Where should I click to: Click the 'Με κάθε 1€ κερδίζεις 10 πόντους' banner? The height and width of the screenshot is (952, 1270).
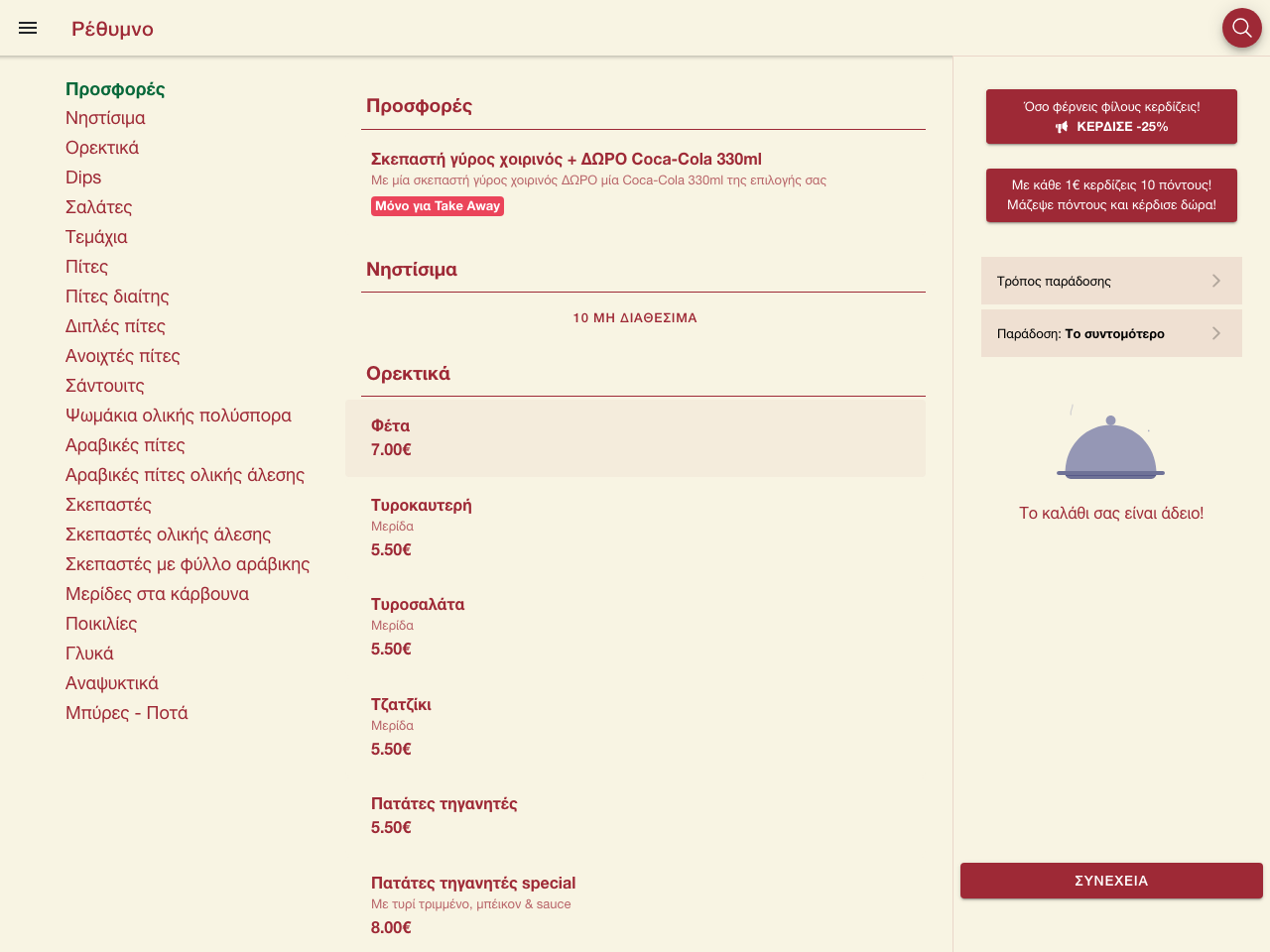coord(1111,194)
